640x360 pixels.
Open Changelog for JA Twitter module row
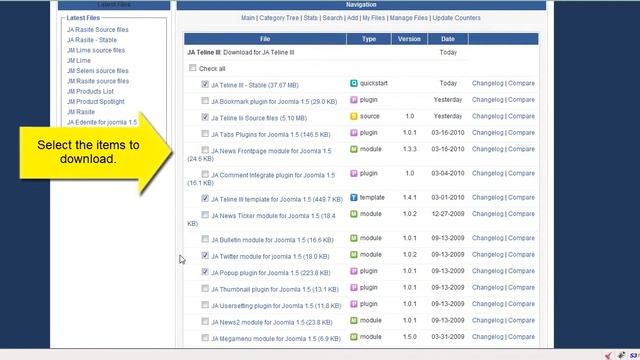[488, 255]
